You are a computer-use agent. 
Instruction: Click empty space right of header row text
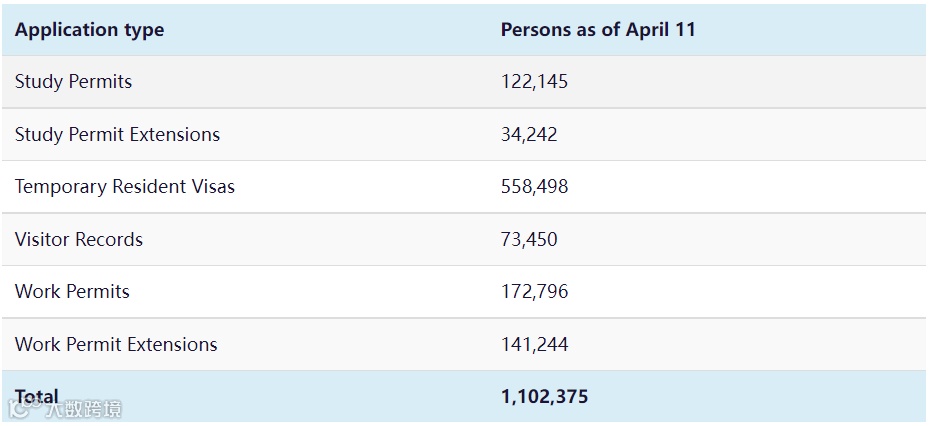coord(810,30)
